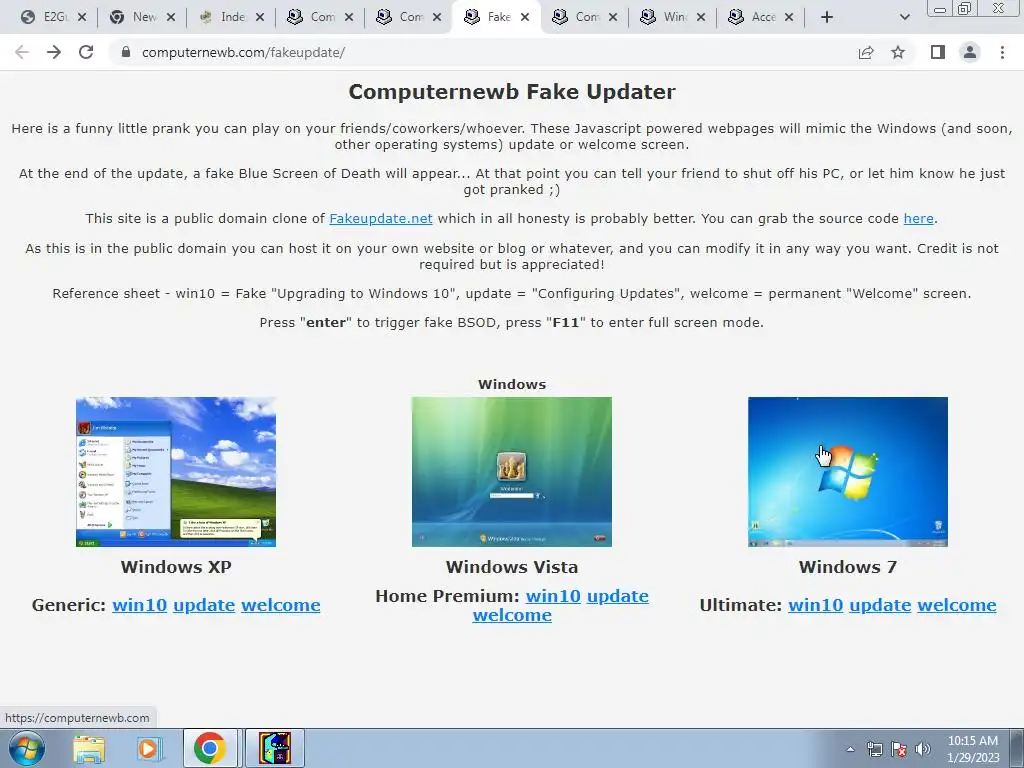This screenshot has height=768, width=1024.
Task: Show hidden system tray icons
Action: [850, 749]
